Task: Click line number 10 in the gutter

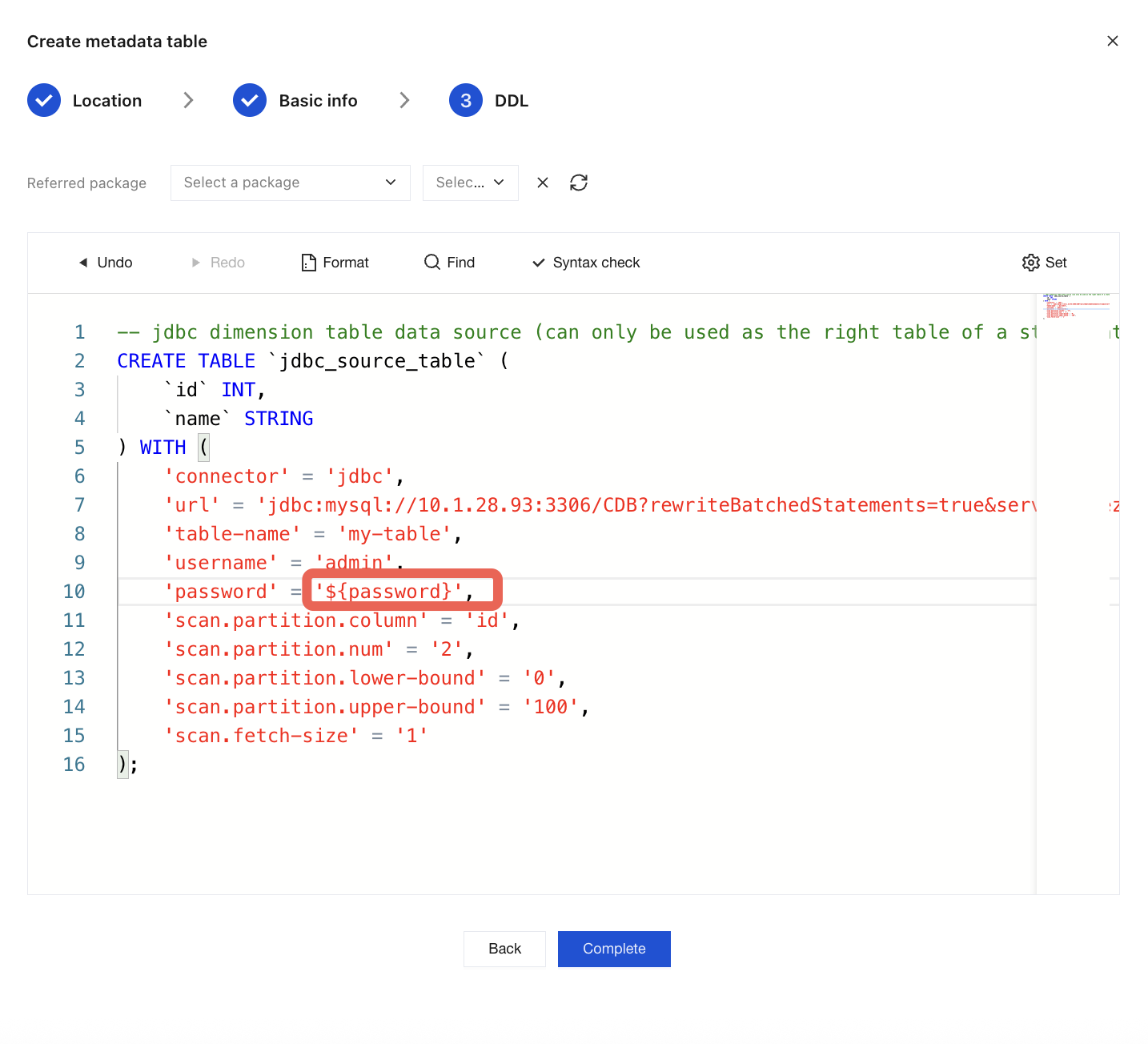Action: click(x=74, y=592)
